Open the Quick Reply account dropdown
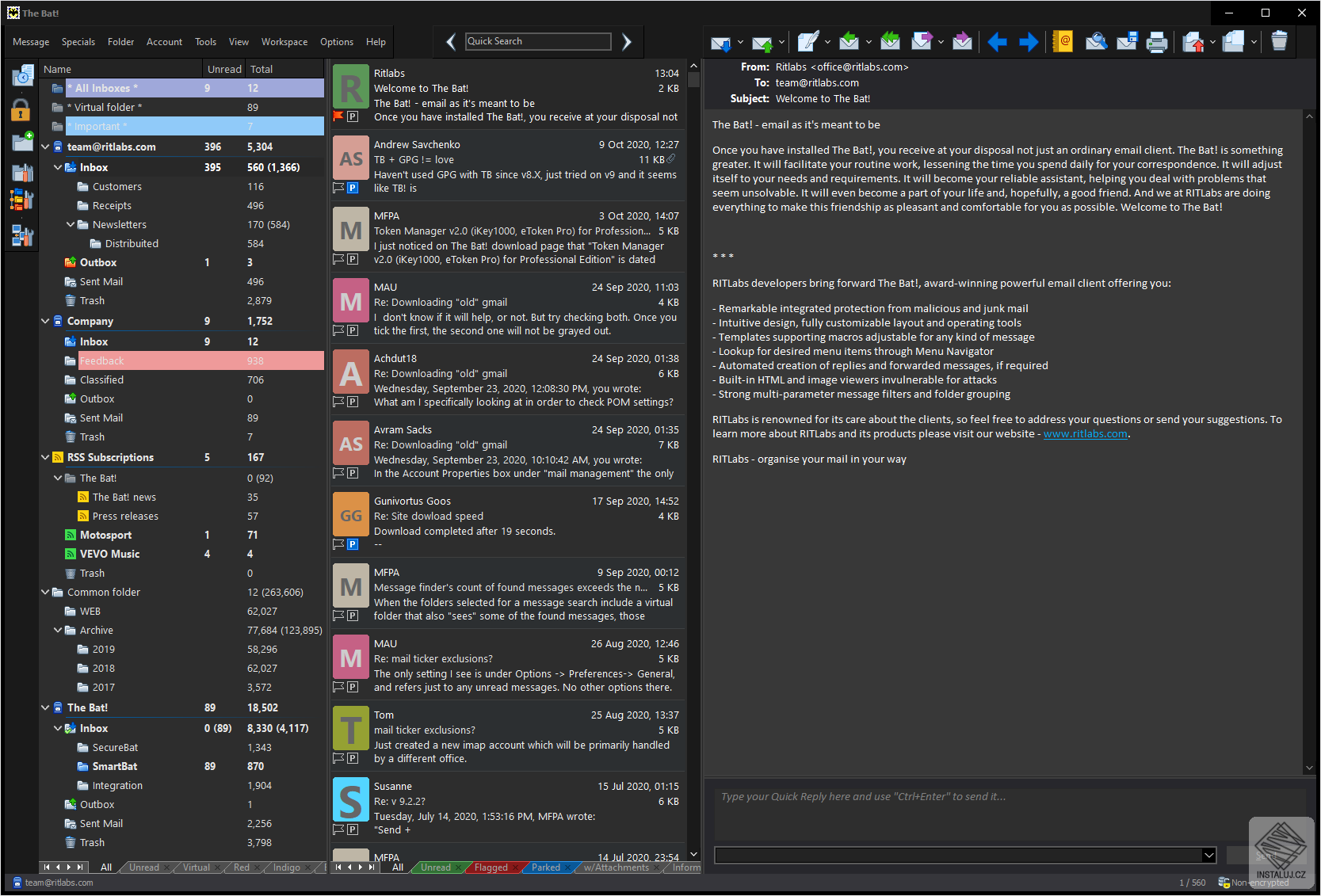1321x896 pixels. (x=1209, y=855)
